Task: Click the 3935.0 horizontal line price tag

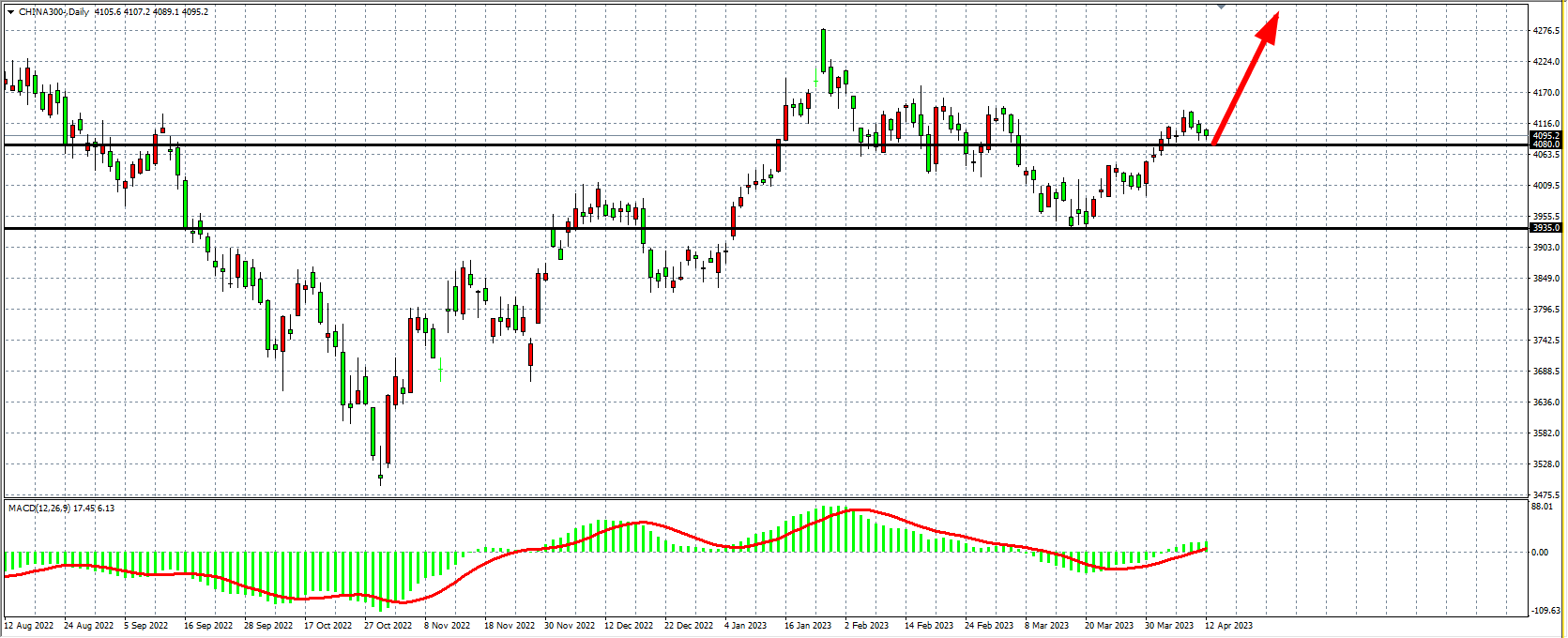Action: point(1545,228)
